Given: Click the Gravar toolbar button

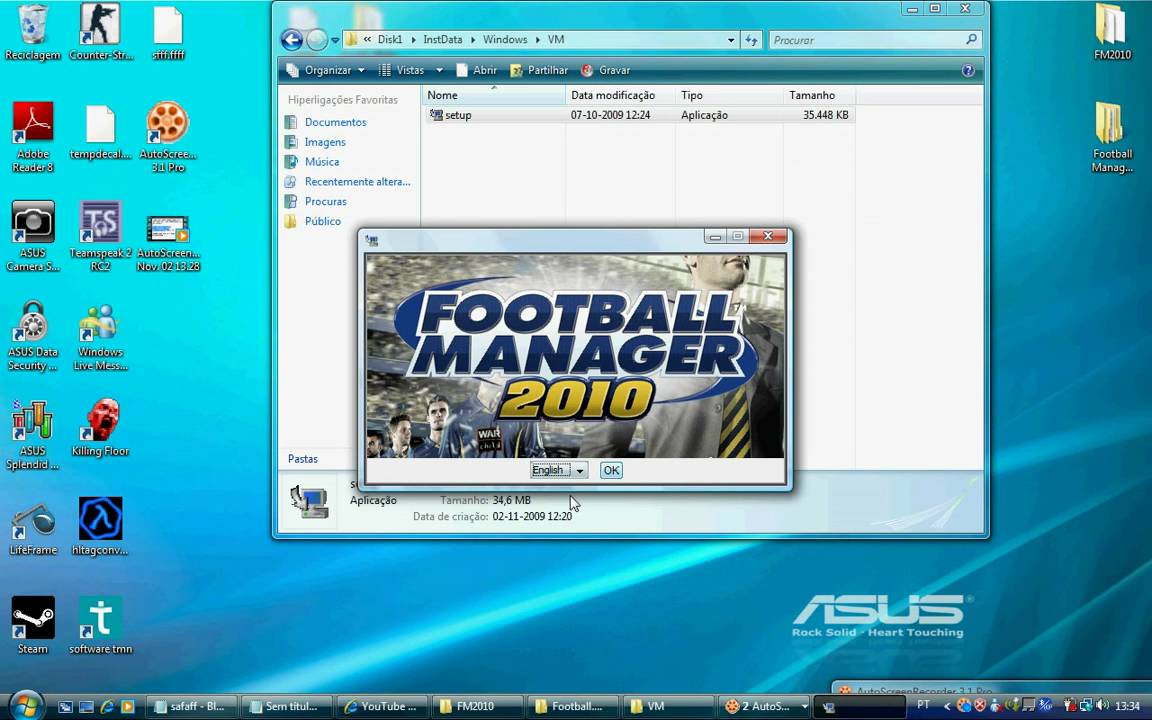Looking at the screenshot, I should [606, 71].
